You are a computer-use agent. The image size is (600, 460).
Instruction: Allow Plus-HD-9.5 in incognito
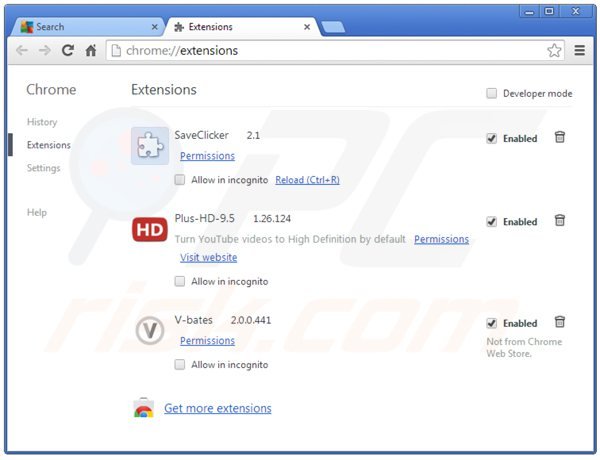tap(179, 282)
